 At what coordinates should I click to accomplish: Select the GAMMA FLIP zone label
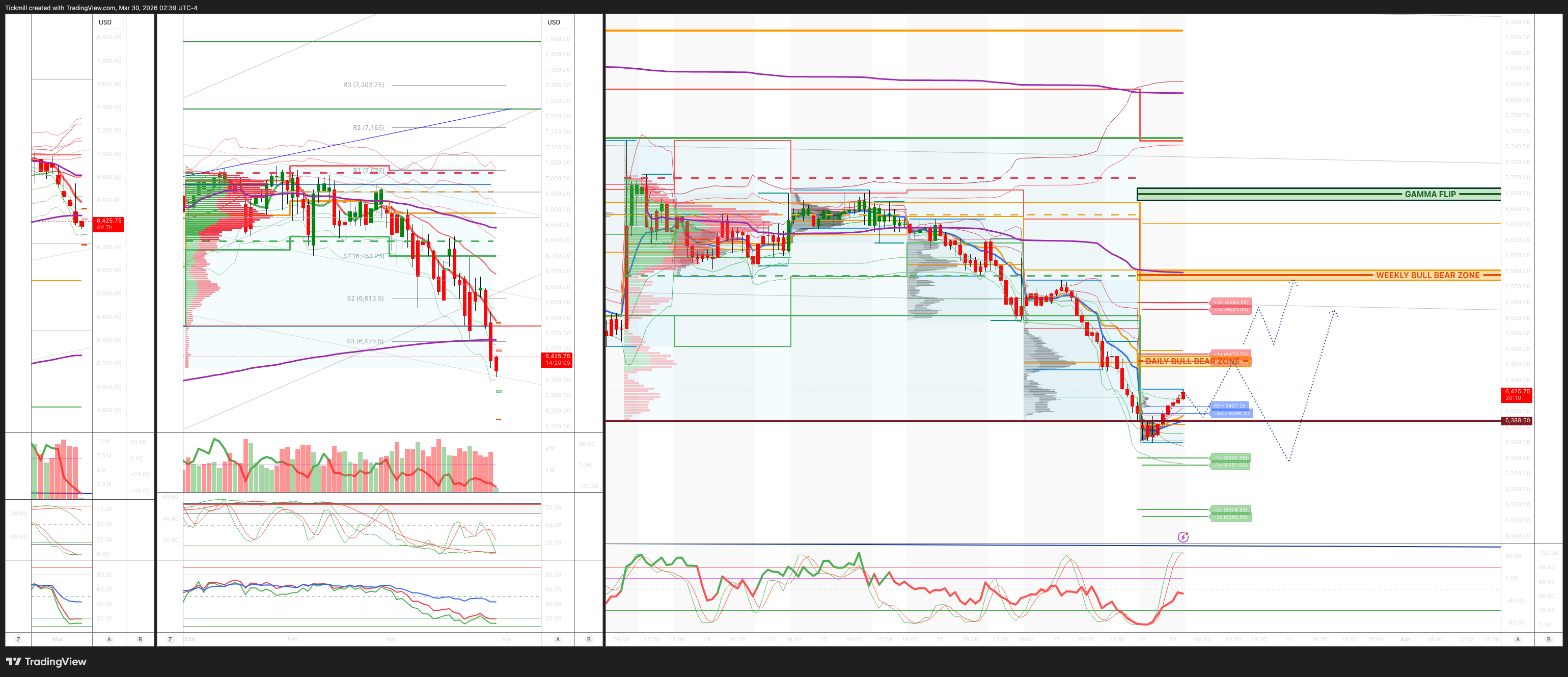pyautogui.click(x=1430, y=194)
